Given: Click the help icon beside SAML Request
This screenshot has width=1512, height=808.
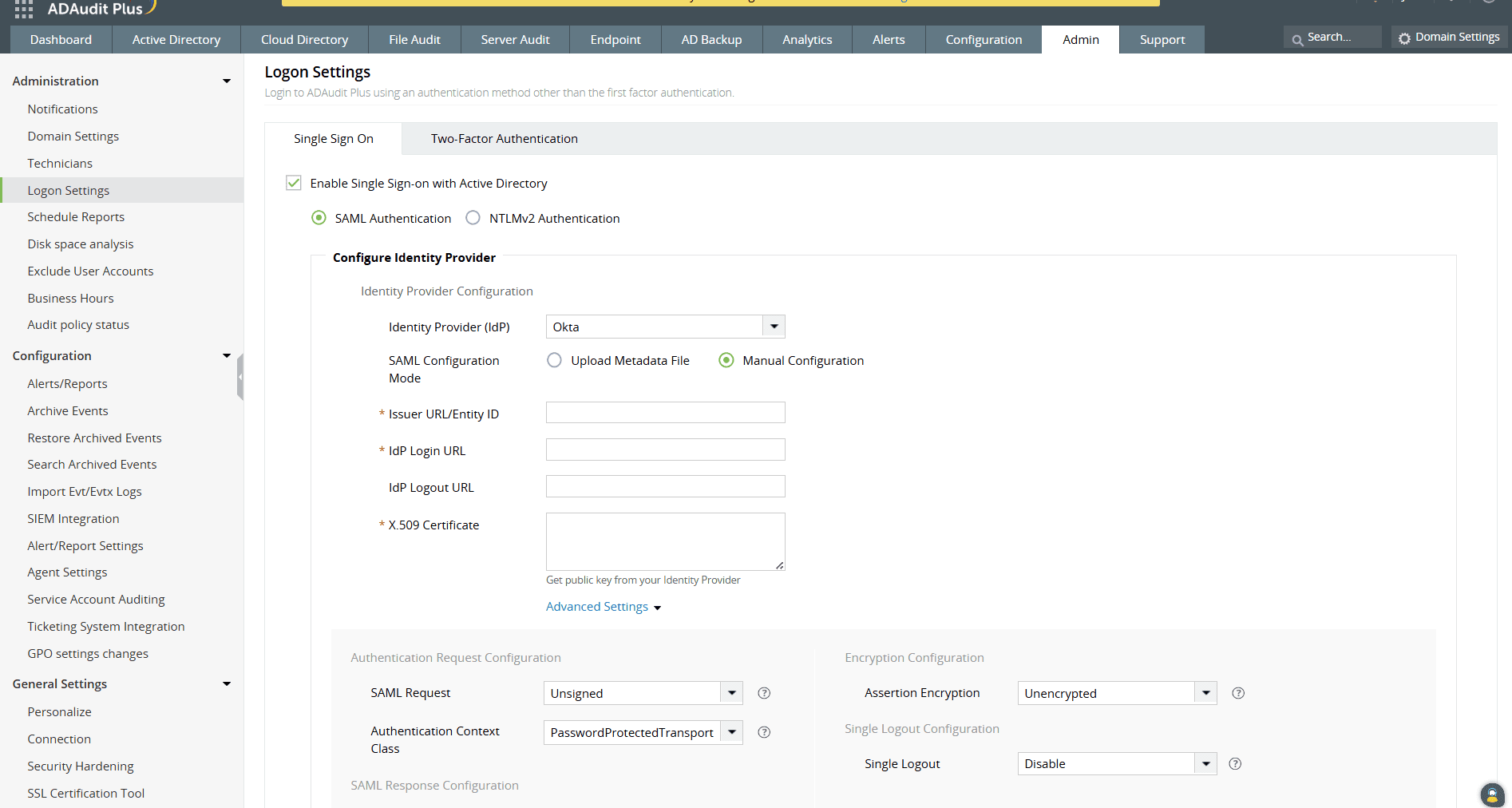Looking at the screenshot, I should [763, 693].
